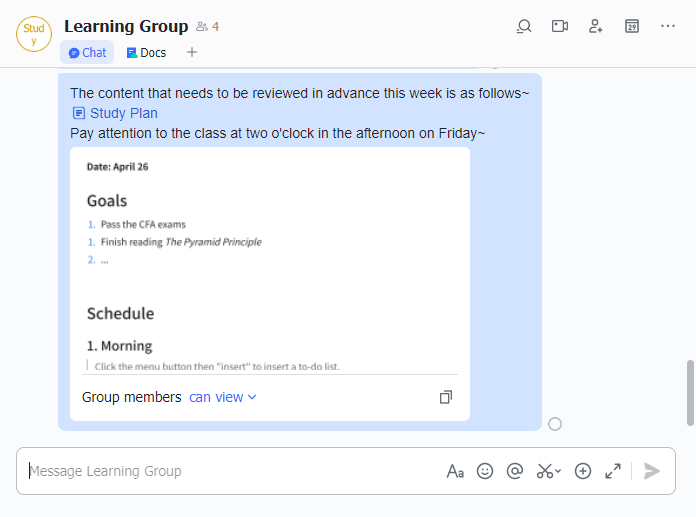Mention someone with the @ icon
The image size is (696, 517).
(x=515, y=471)
